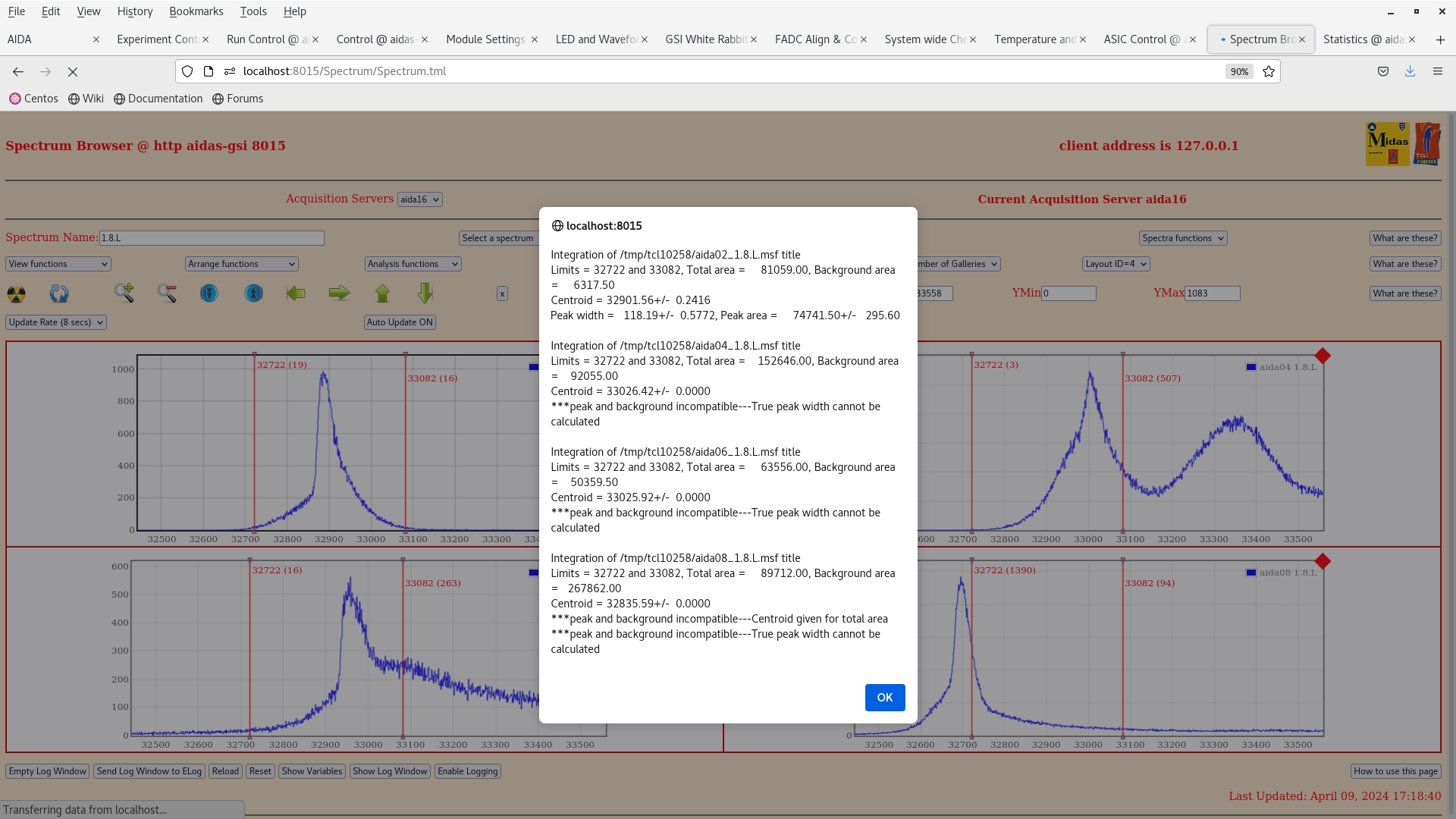Expand the Update Rate dropdown
The image size is (1456, 819).
(x=56, y=322)
